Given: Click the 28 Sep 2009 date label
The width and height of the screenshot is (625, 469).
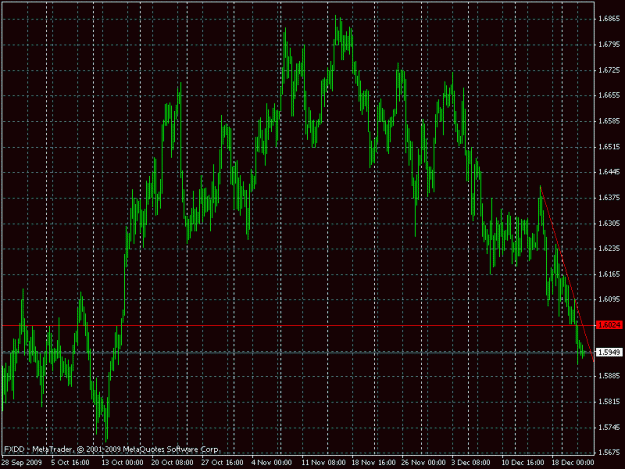Looking at the screenshot, I should point(22,463).
